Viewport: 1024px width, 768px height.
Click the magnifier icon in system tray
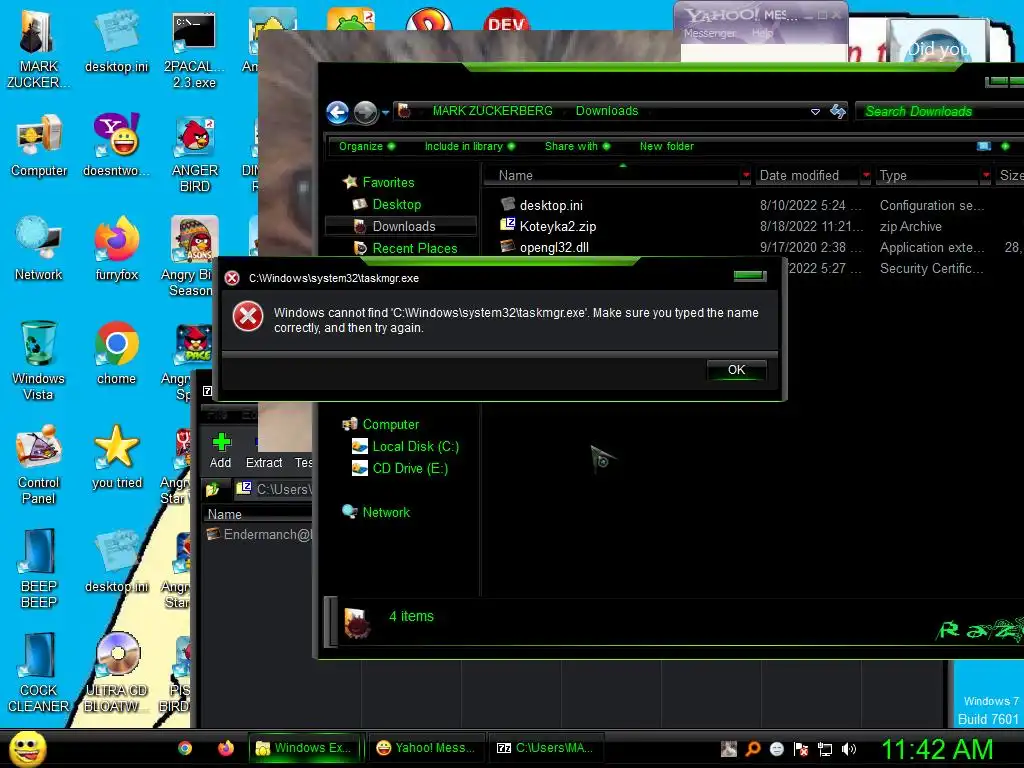tap(753, 749)
